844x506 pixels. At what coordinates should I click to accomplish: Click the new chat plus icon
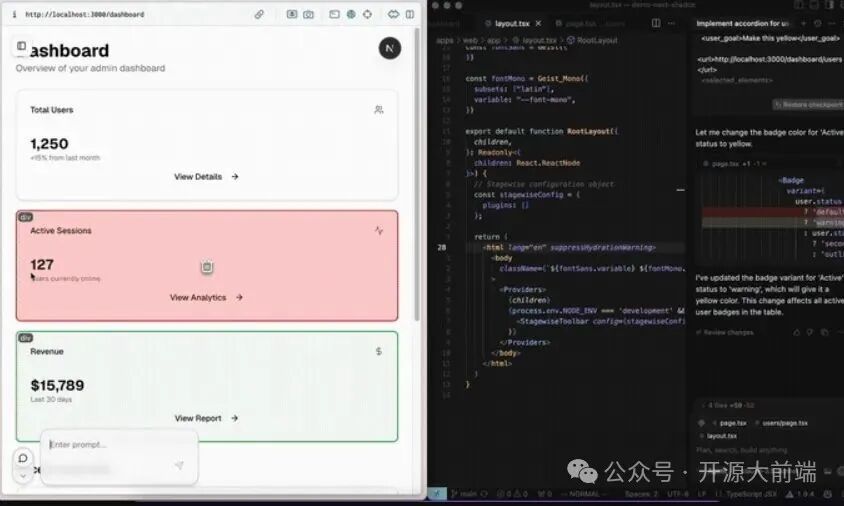coord(803,23)
